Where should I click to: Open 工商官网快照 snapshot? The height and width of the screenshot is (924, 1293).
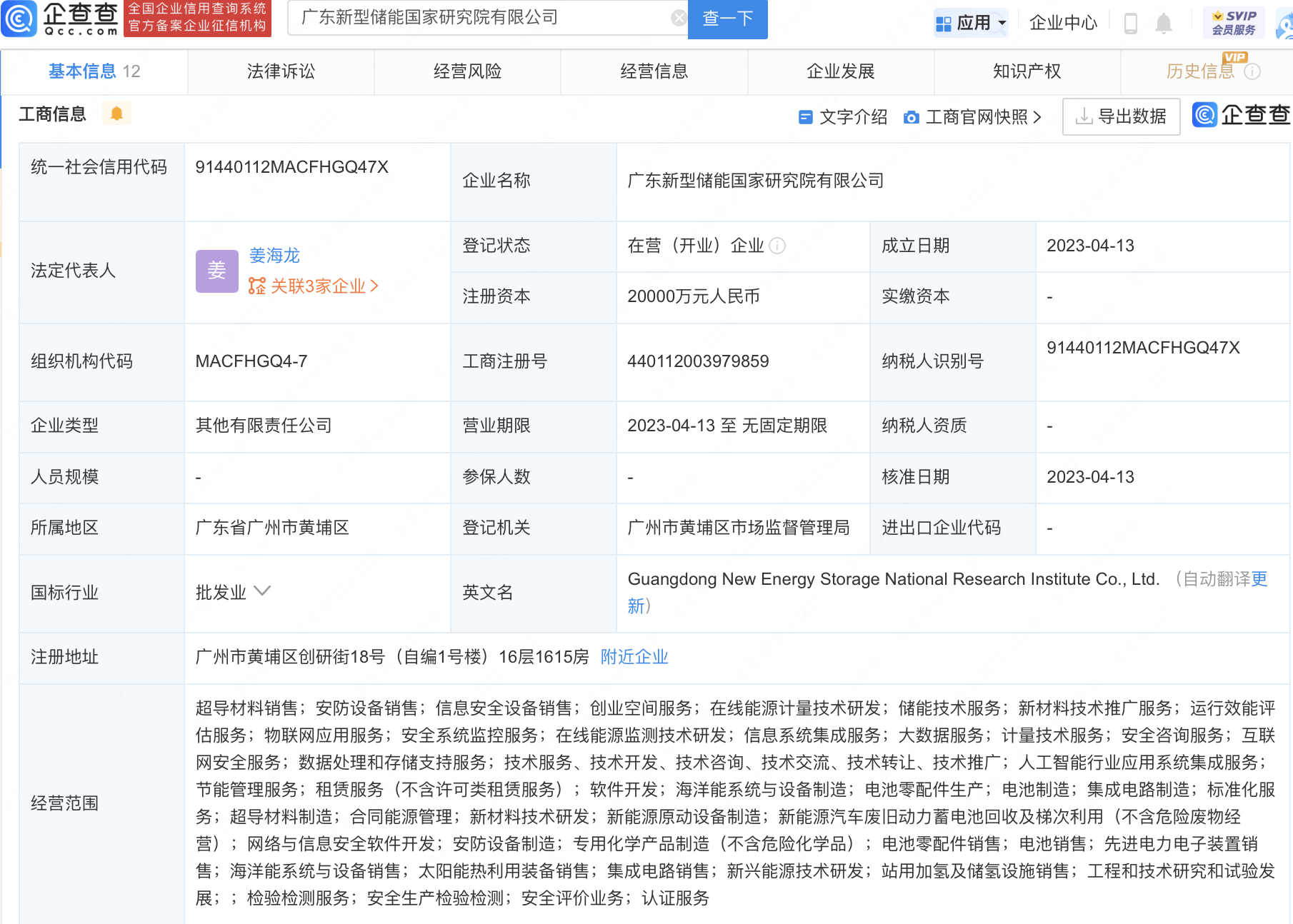click(x=972, y=117)
